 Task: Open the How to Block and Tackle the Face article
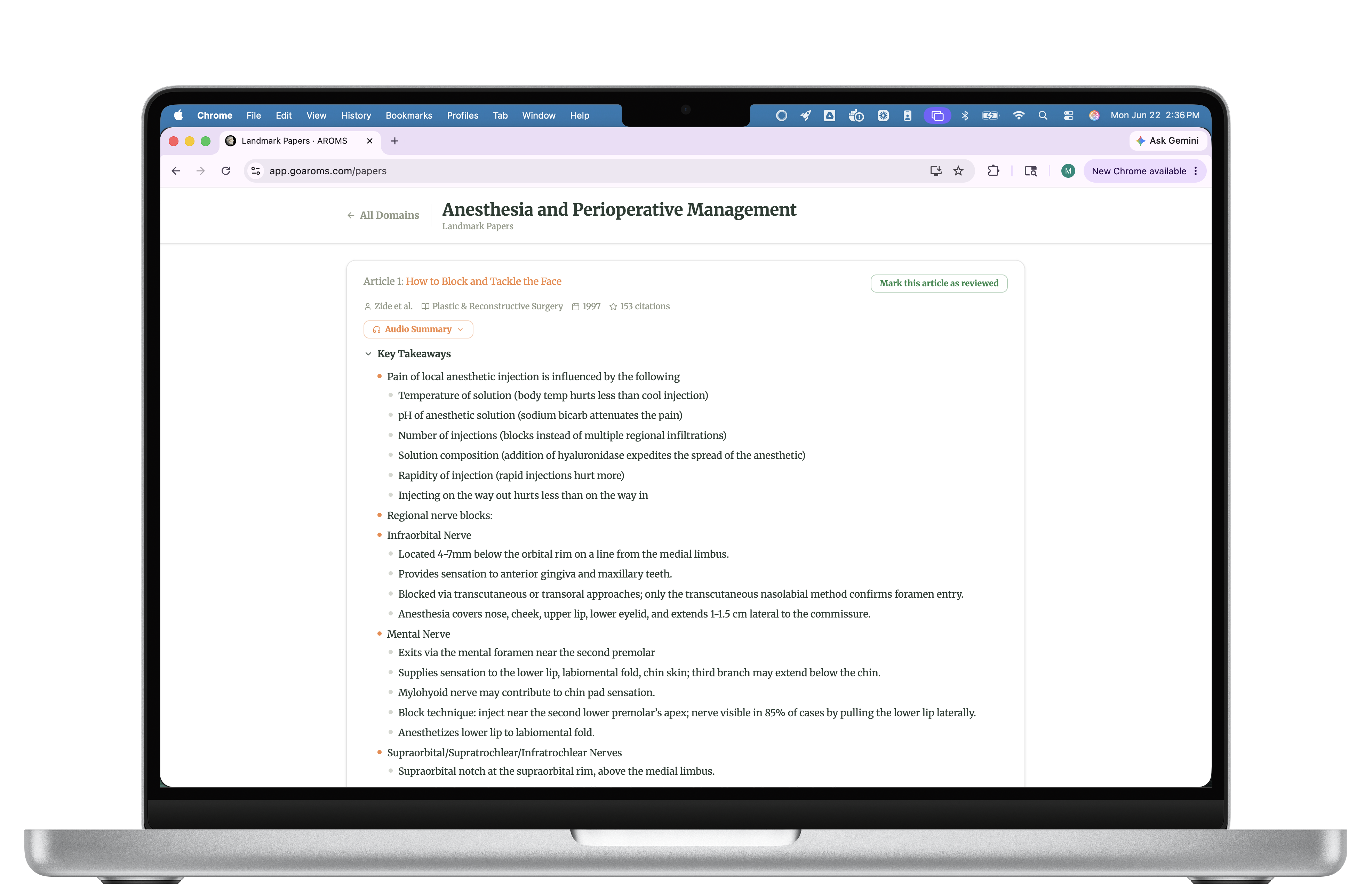click(x=483, y=281)
